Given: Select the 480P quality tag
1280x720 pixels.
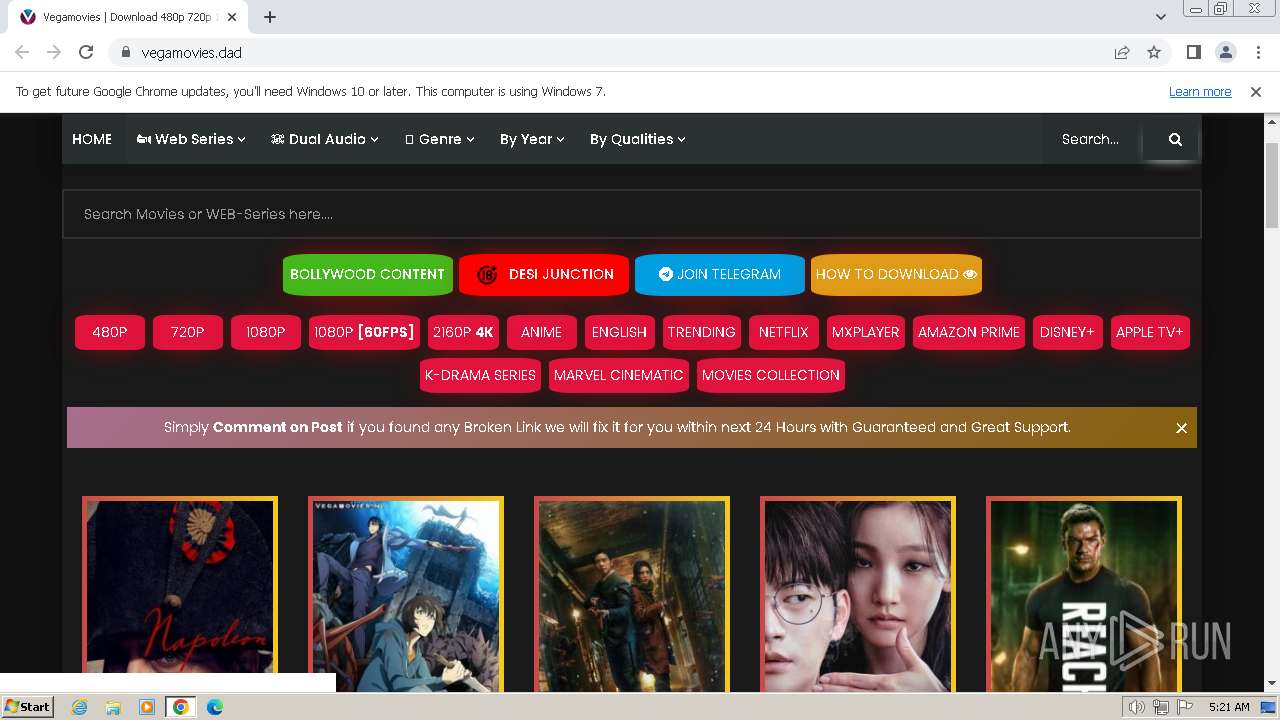Looking at the screenshot, I should (110, 332).
